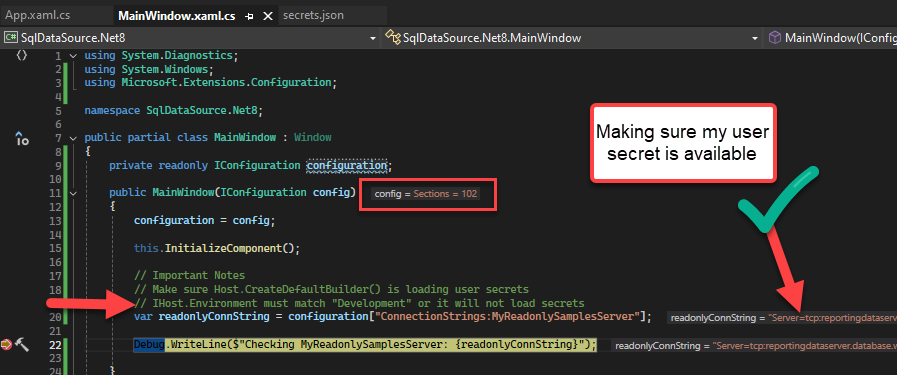Collapse the MainWindow class on line 7
The height and width of the screenshot is (375, 897).
click(x=72, y=138)
